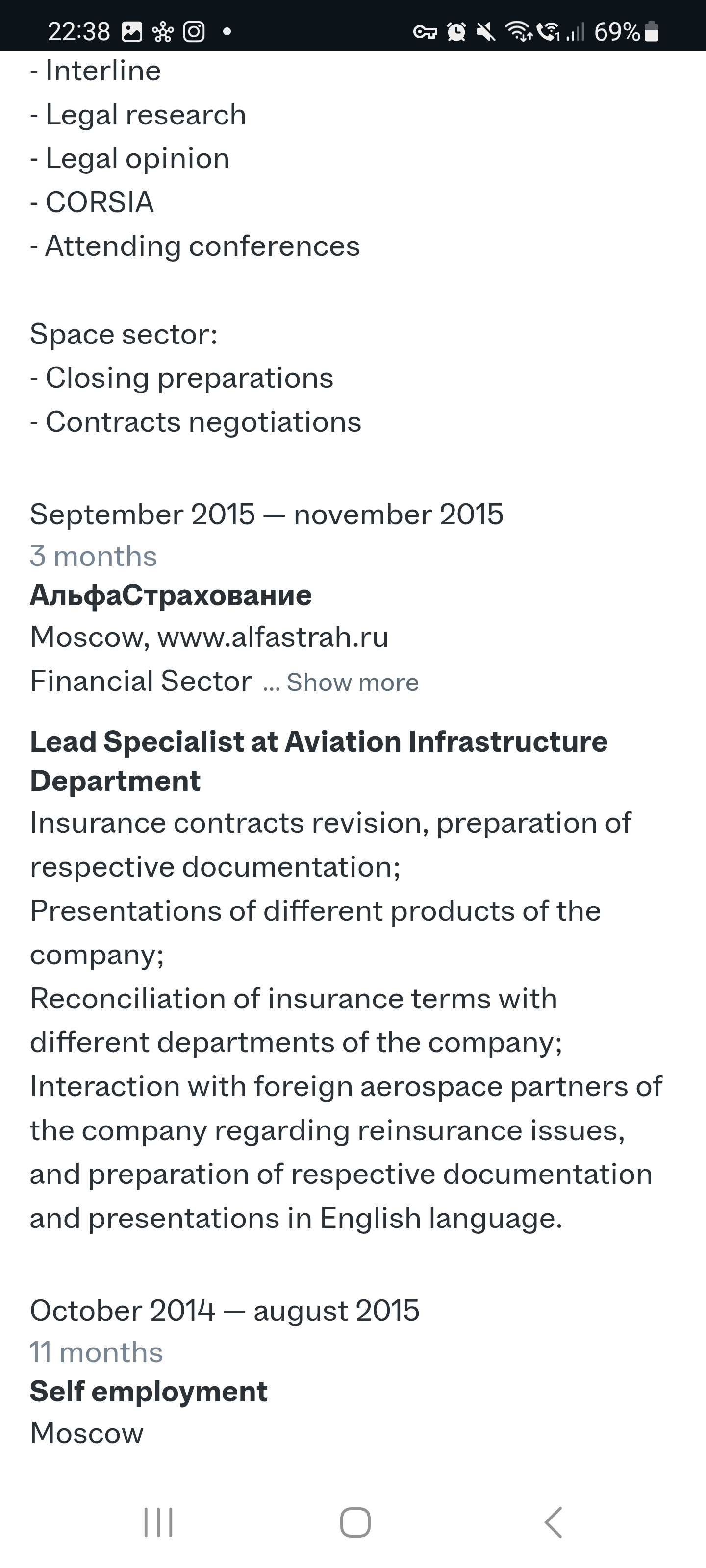Tap the flower-shaped app notification icon
Image resolution: width=706 pixels, height=1568 pixels.
pos(163,32)
